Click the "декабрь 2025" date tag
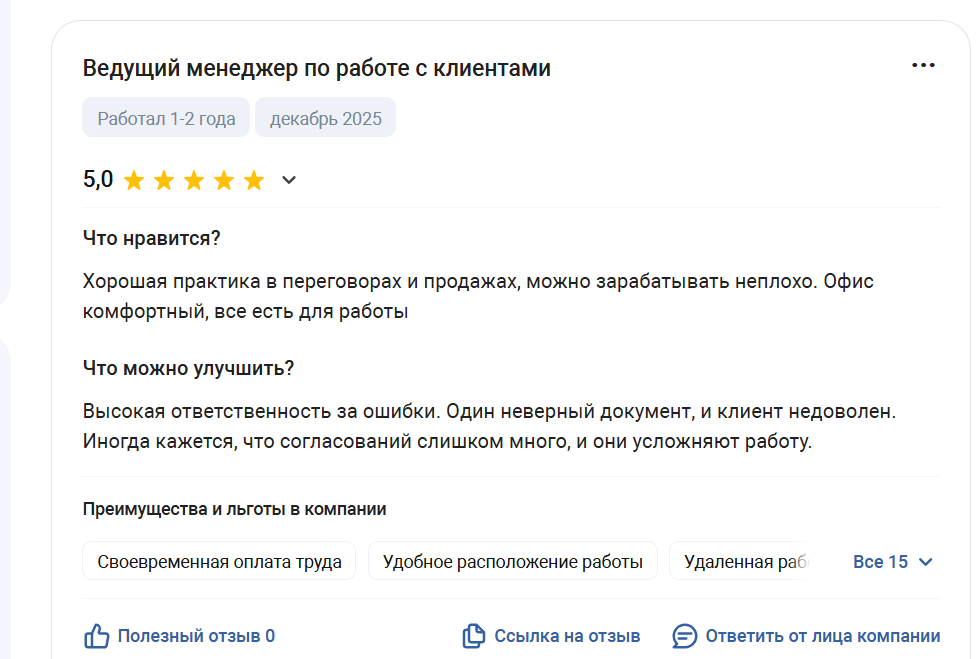This screenshot has height=659, width=980. [325, 118]
